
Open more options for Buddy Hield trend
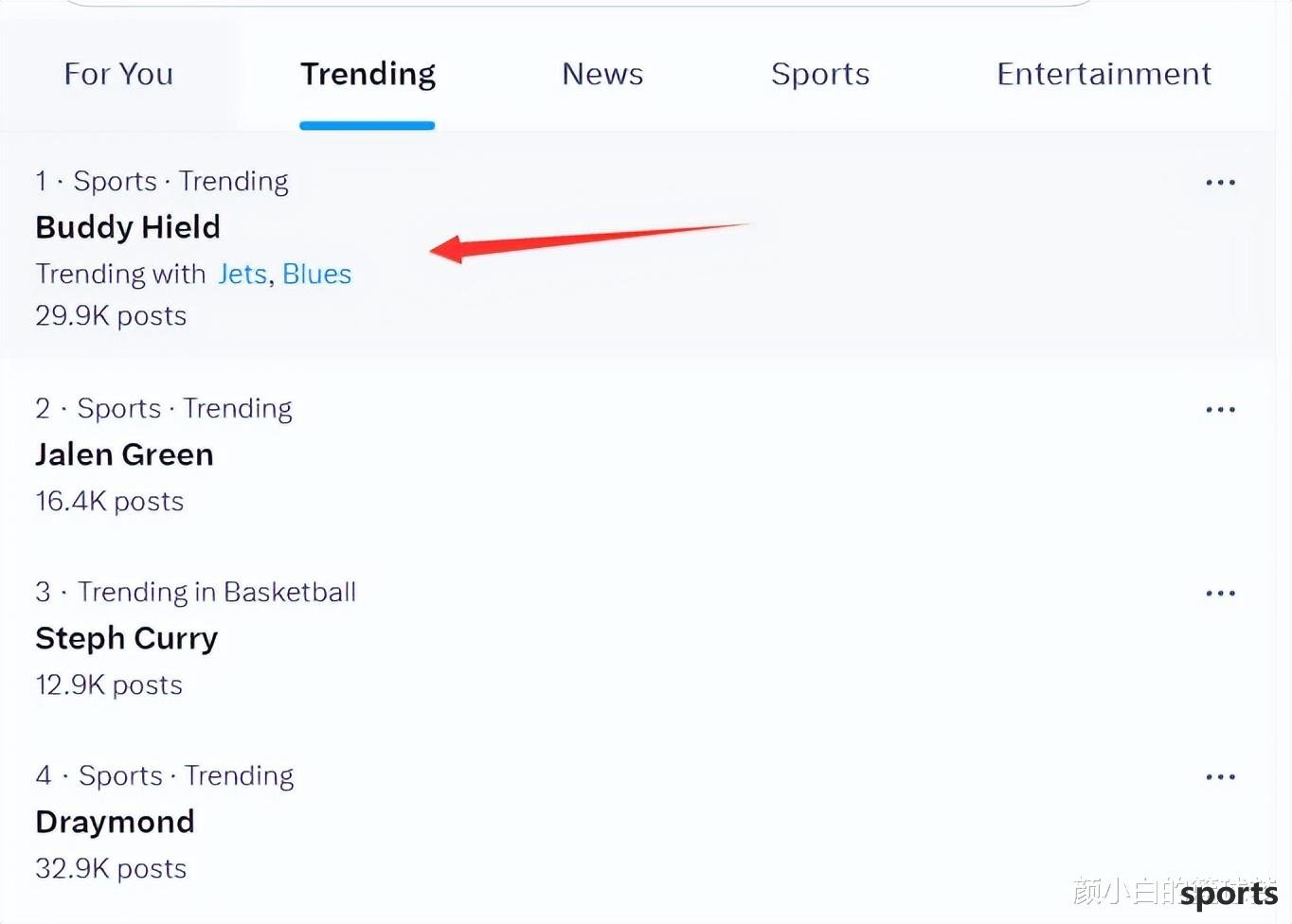point(1220,183)
